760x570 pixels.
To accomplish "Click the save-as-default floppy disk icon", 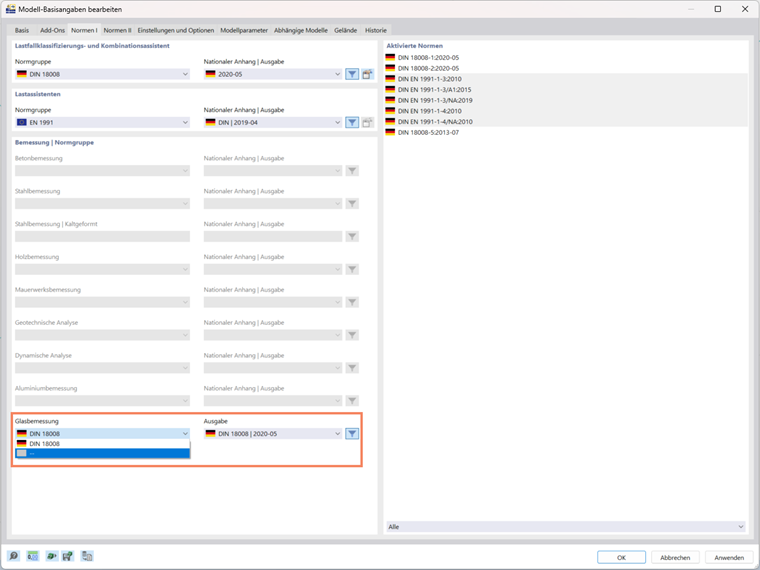I will pyautogui.click(x=68, y=556).
